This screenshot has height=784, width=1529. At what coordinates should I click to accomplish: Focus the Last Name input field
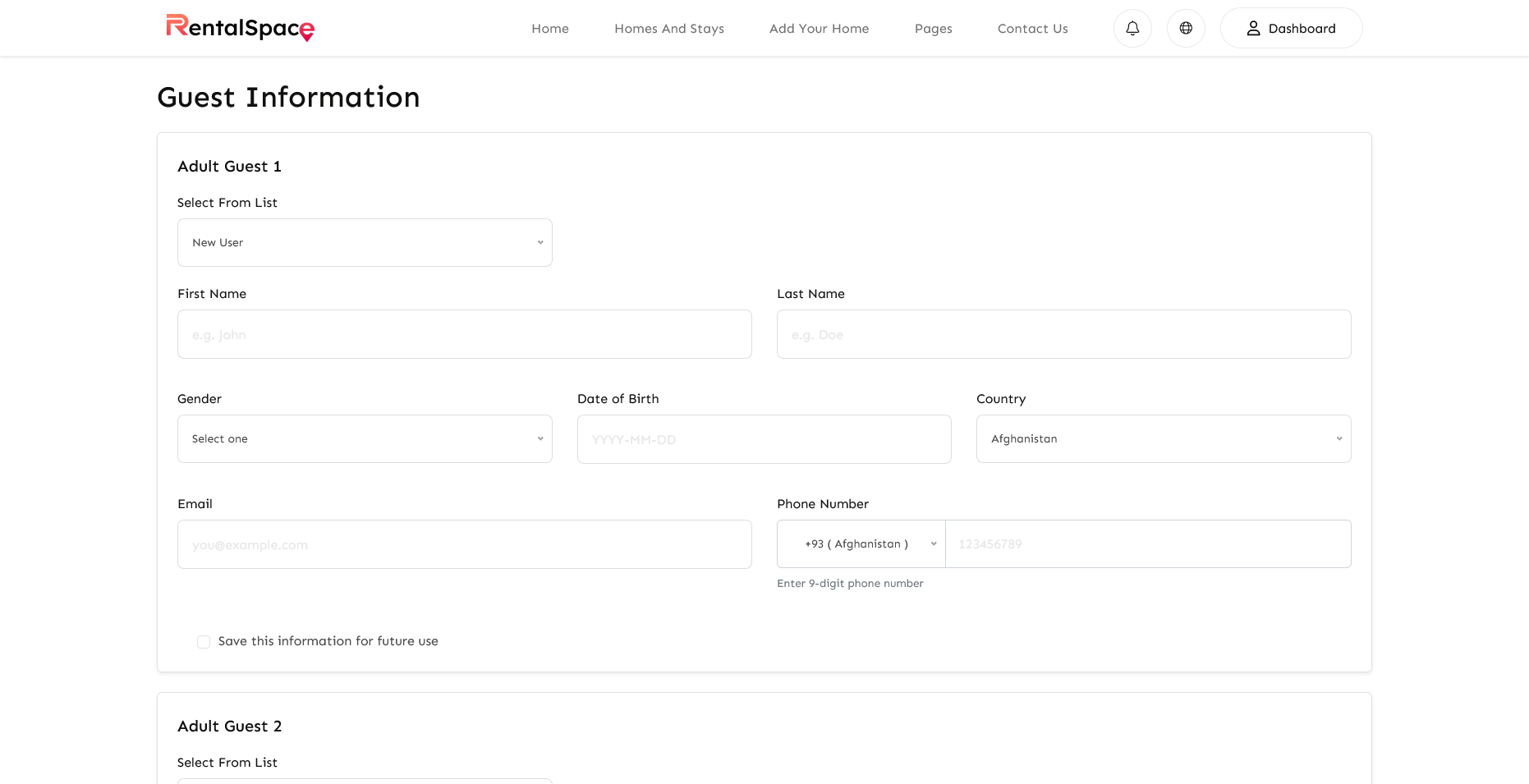click(x=1063, y=334)
